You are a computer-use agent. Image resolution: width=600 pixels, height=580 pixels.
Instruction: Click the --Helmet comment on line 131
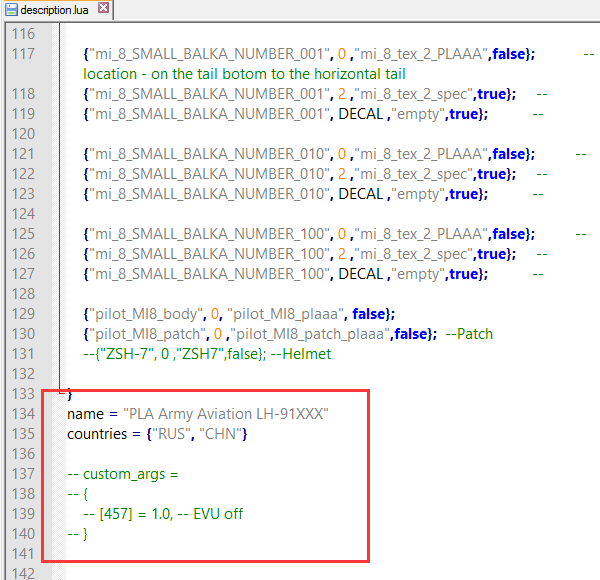pyautogui.click(x=301, y=354)
